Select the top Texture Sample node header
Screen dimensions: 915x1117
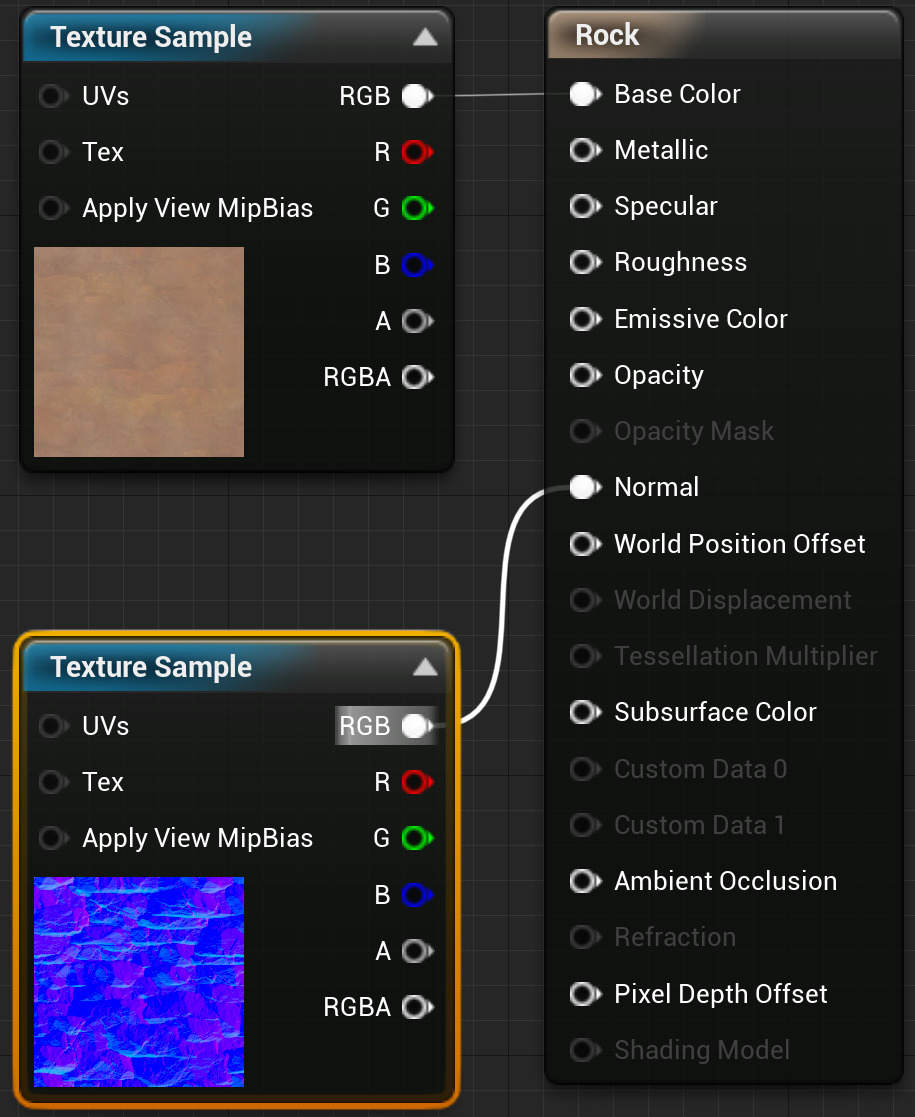point(152,37)
